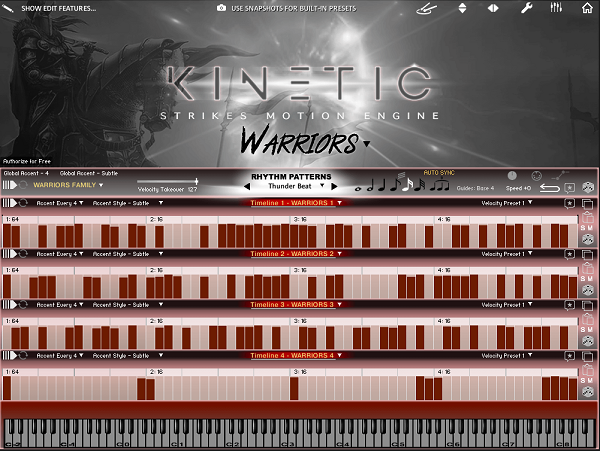Toggle the global loop icon beside WARRIORS FAMILY
600x451 pixels.
point(23,185)
